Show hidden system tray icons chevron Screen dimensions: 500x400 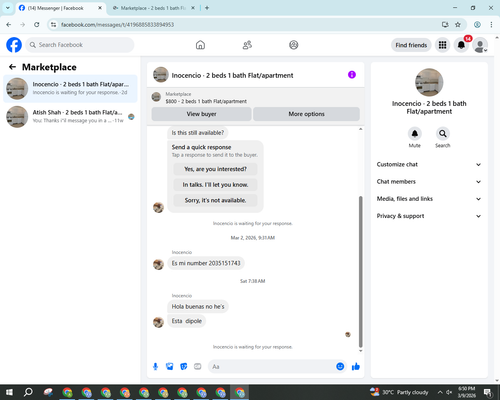[x=440, y=392]
